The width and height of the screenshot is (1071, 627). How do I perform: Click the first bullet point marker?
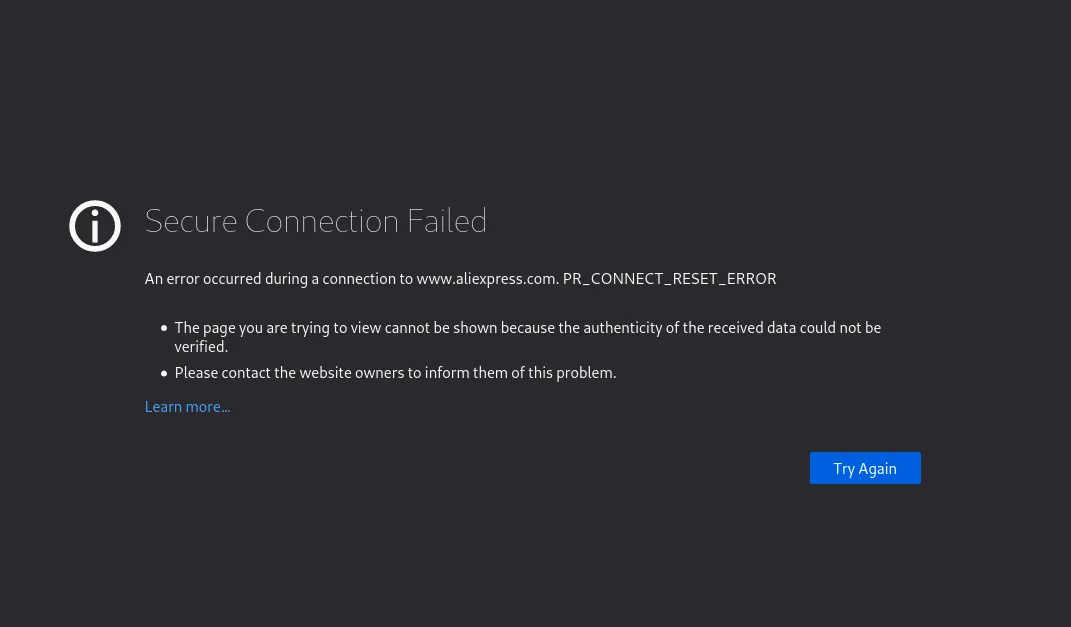pyautogui.click(x=164, y=328)
